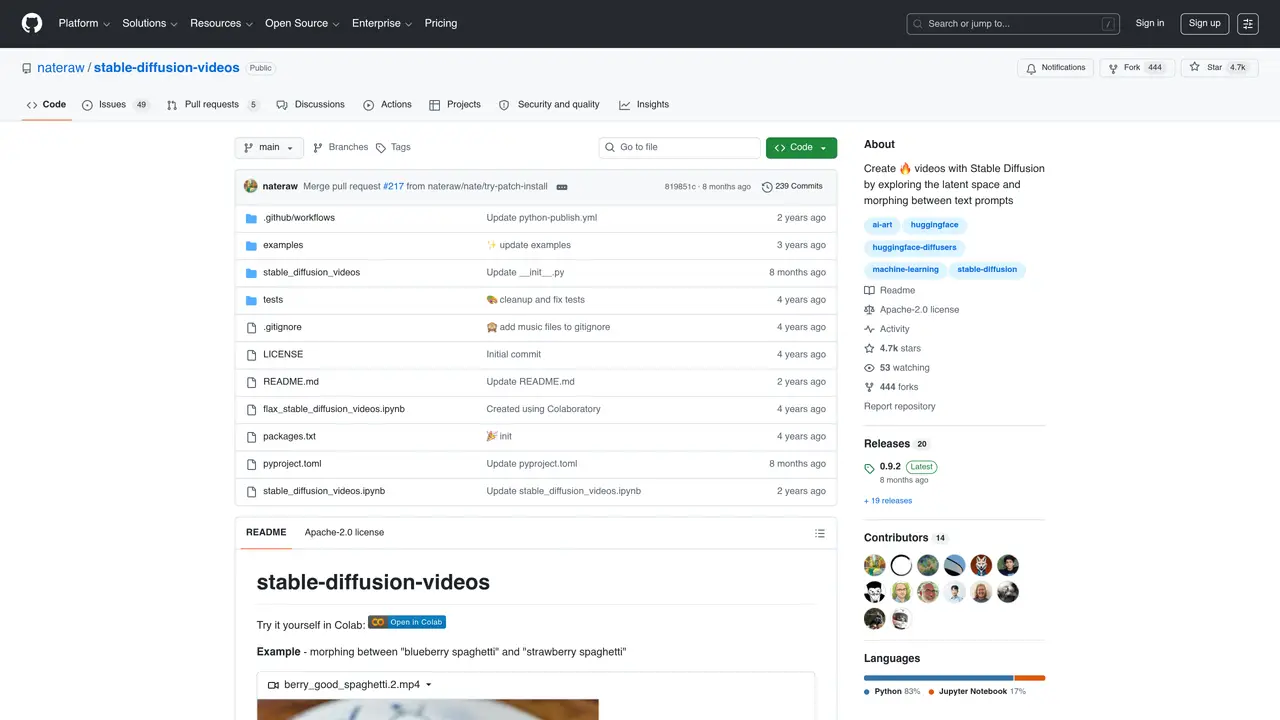The height and width of the screenshot is (720, 1280).
Task: Select the ai-art topic tag
Action: pyautogui.click(x=882, y=225)
